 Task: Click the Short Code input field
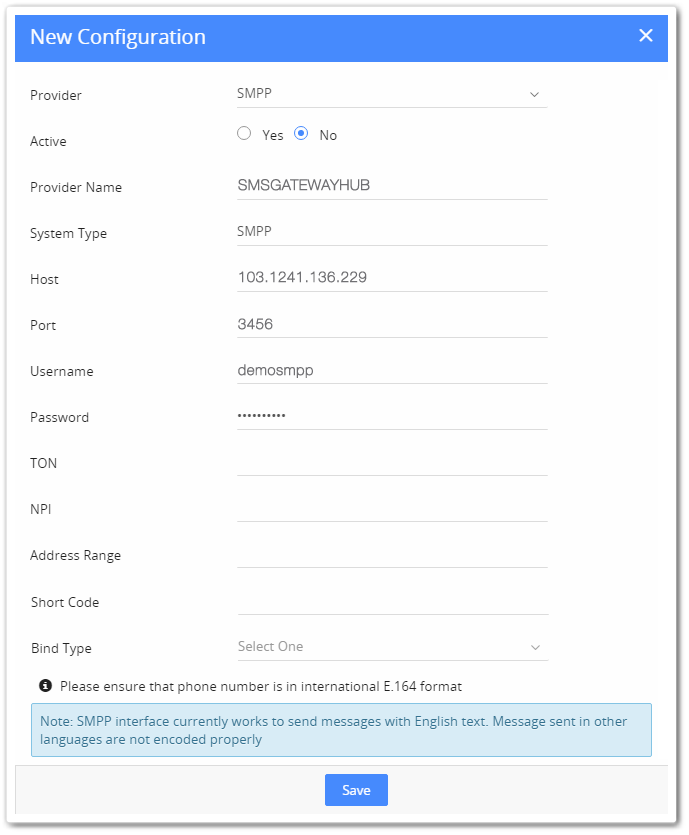point(392,600)
